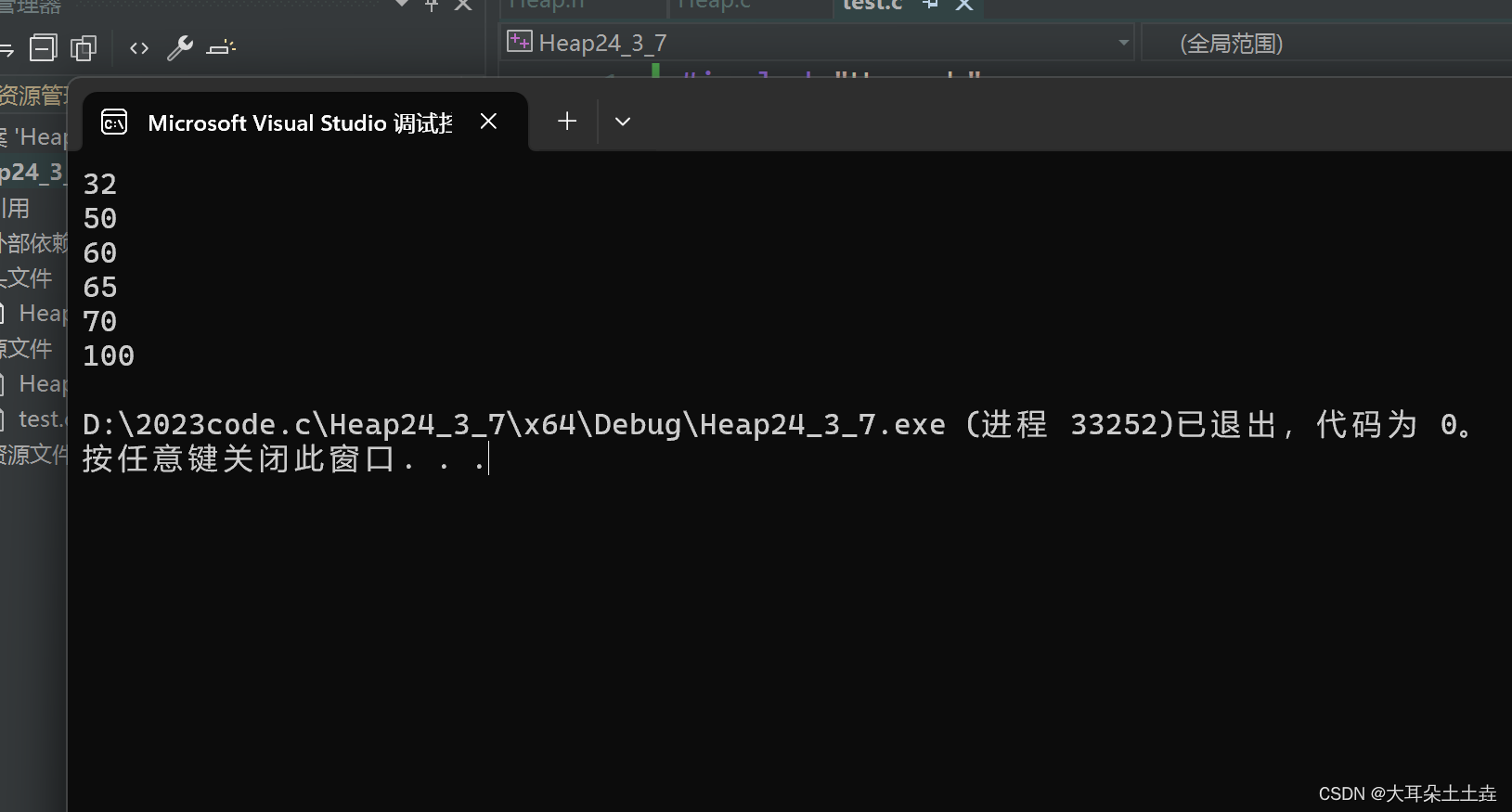Click the Show All Files icon

[84, 47]
